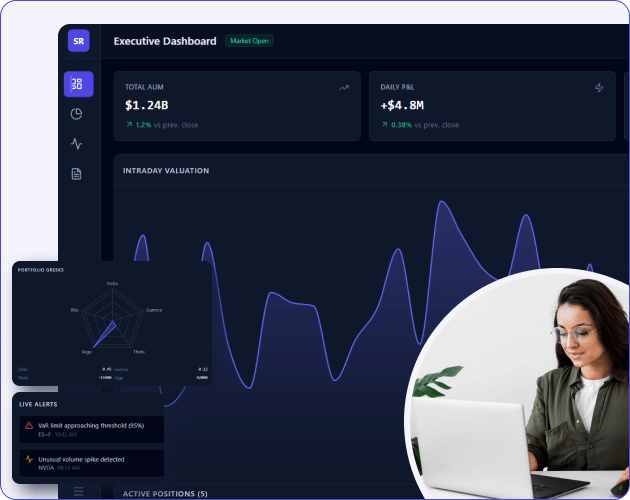Click the LIVE ALERTS heading
This screenshot has height=500, width=630.
[x=38, y=404]
